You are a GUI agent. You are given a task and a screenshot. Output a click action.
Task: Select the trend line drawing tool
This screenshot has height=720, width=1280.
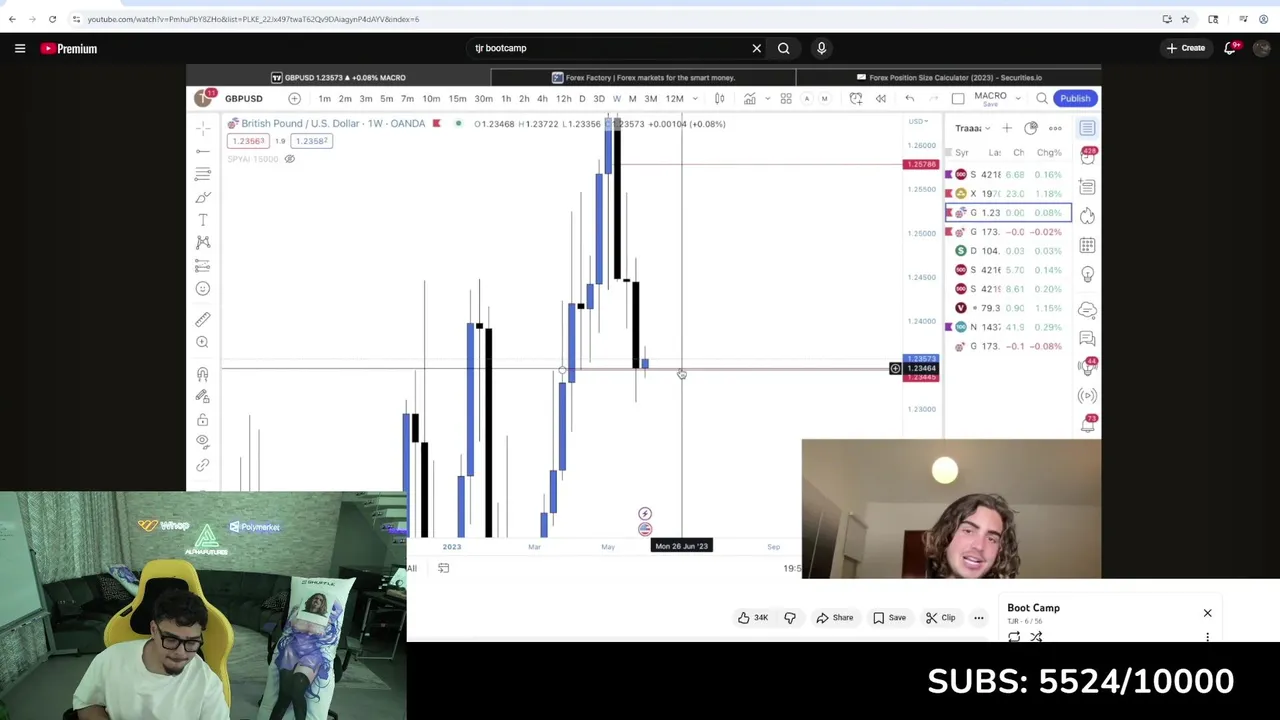pyautogui.click(x=203, y=151)
